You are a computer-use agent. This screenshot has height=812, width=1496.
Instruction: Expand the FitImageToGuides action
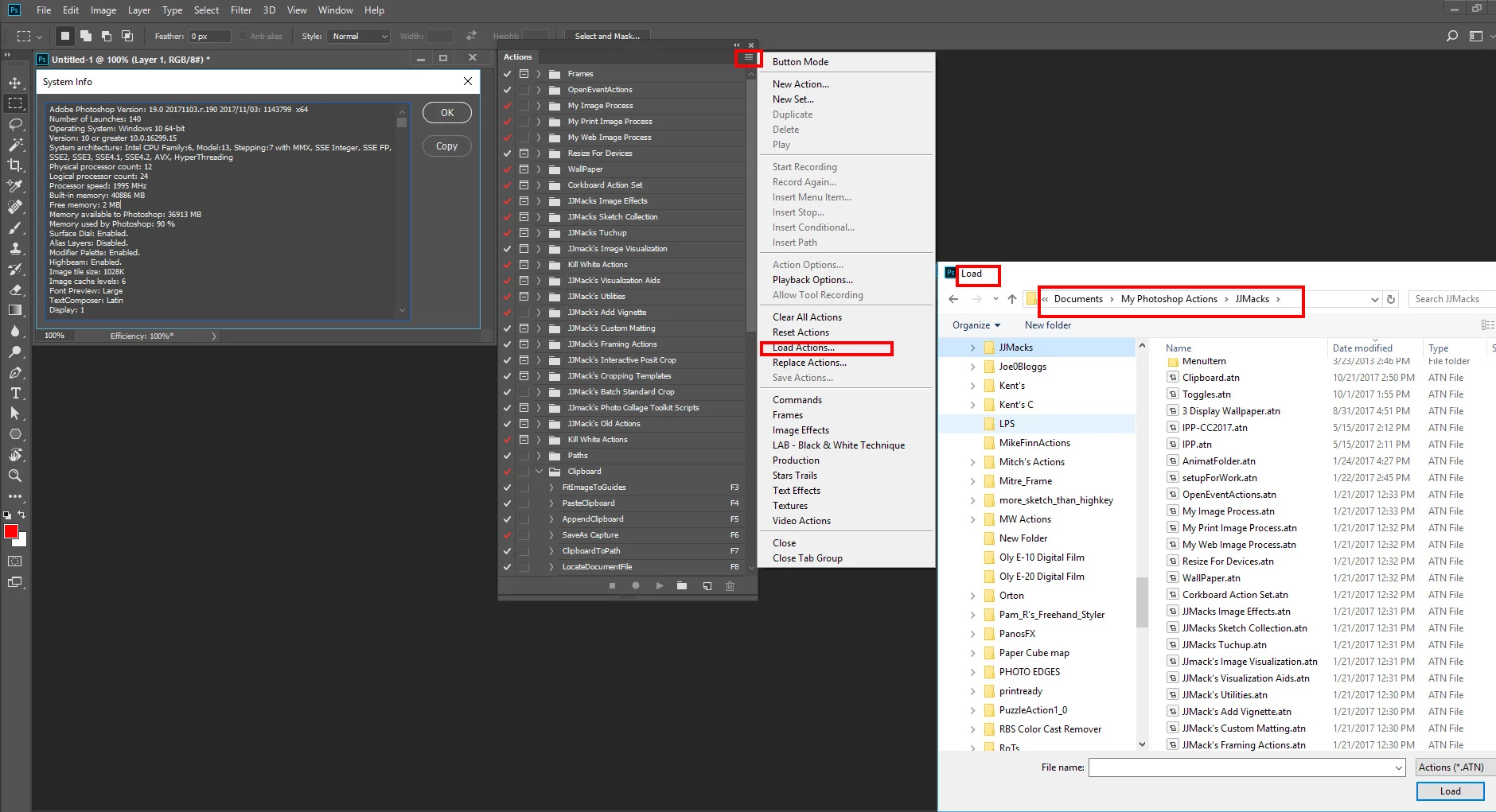tap(551, 488)
